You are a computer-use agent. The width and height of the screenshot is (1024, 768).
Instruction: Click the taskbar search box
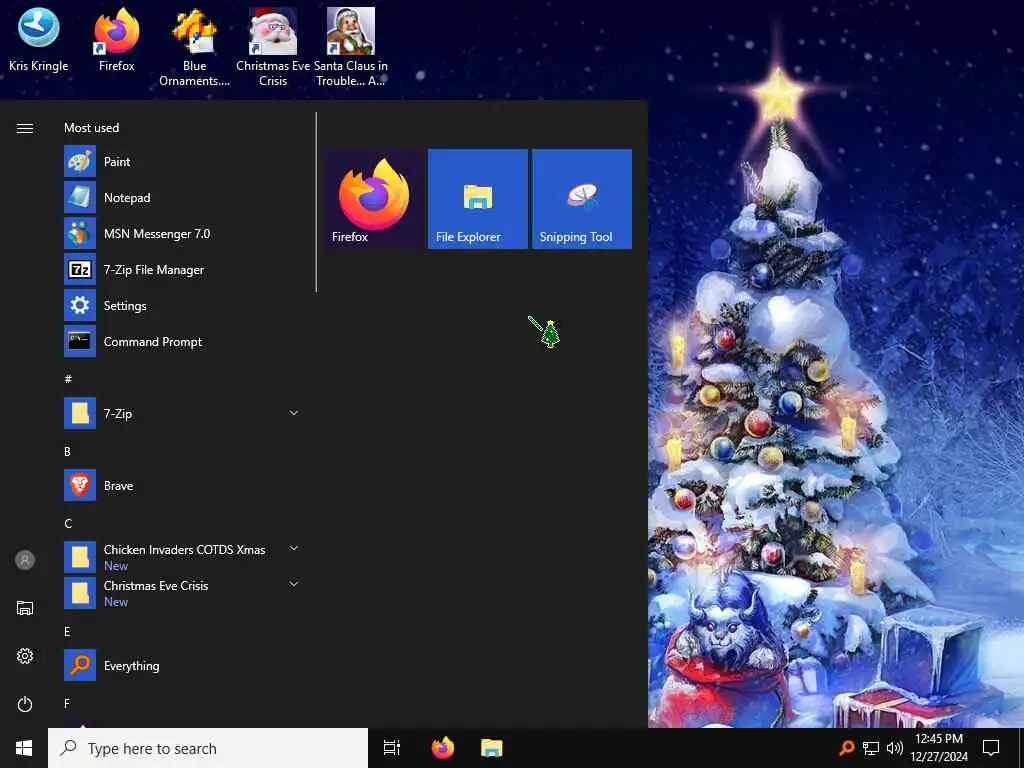tap(208, 748)
